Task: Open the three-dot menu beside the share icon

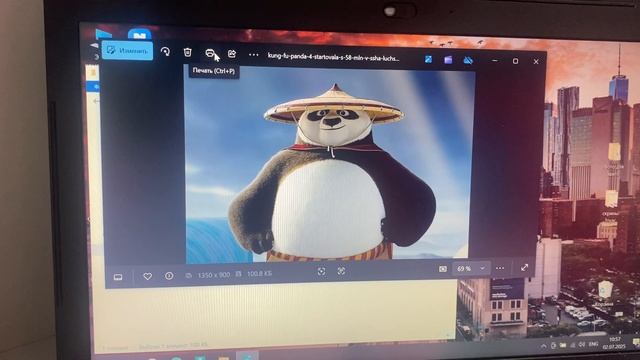Action: pos(253,55)
